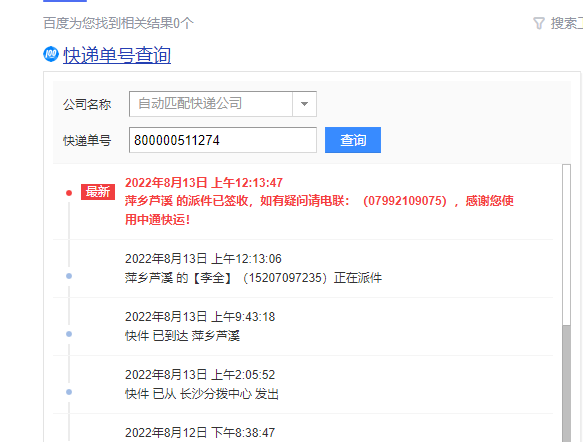Click the tracking number input field
Screen dimensions: 583x442
pyautogui.click(x=223, y=140)
